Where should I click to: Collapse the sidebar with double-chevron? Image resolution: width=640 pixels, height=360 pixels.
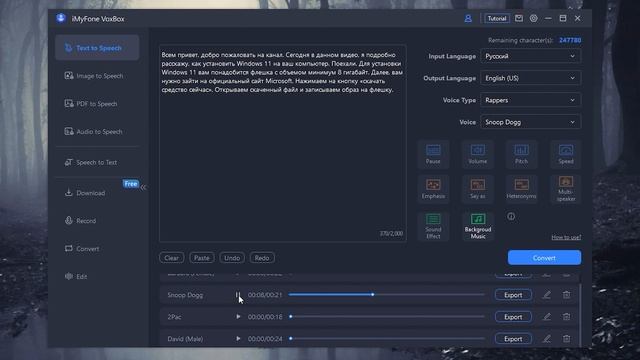(x=143, y=188)
